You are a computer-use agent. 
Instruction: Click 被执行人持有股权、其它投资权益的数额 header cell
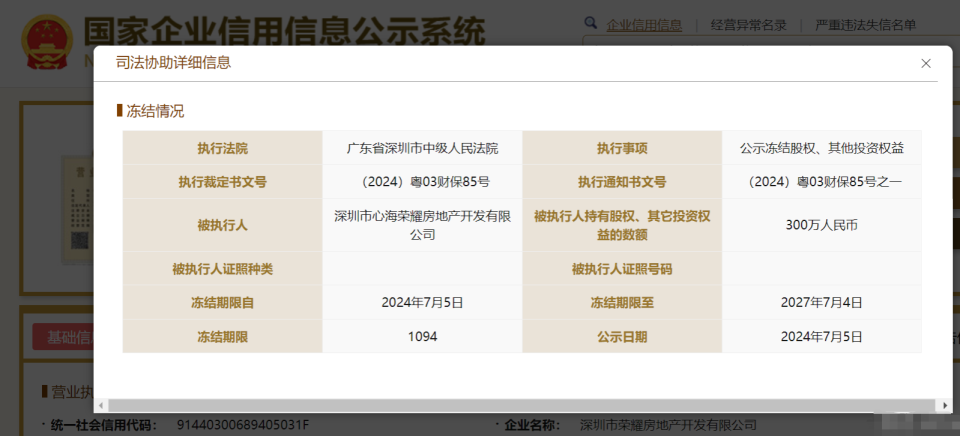pos(622,225)
